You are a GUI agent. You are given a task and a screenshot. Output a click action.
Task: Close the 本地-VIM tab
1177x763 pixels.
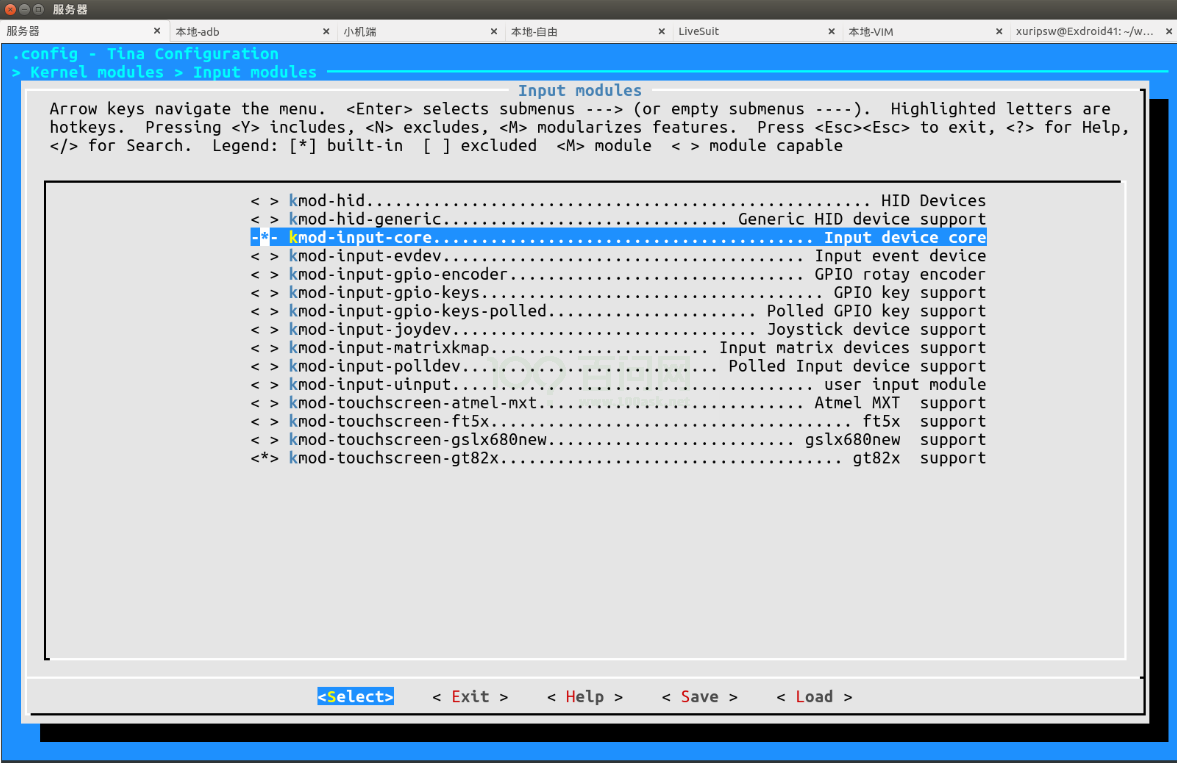pyautogui.click(x=999, y=32)
